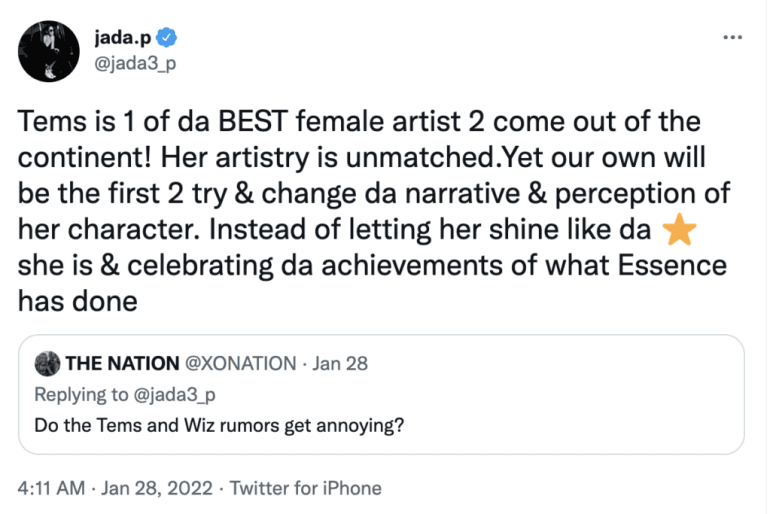
Task: Click the Twitter for iPhone source link
Action: click(x=305, y=488)
